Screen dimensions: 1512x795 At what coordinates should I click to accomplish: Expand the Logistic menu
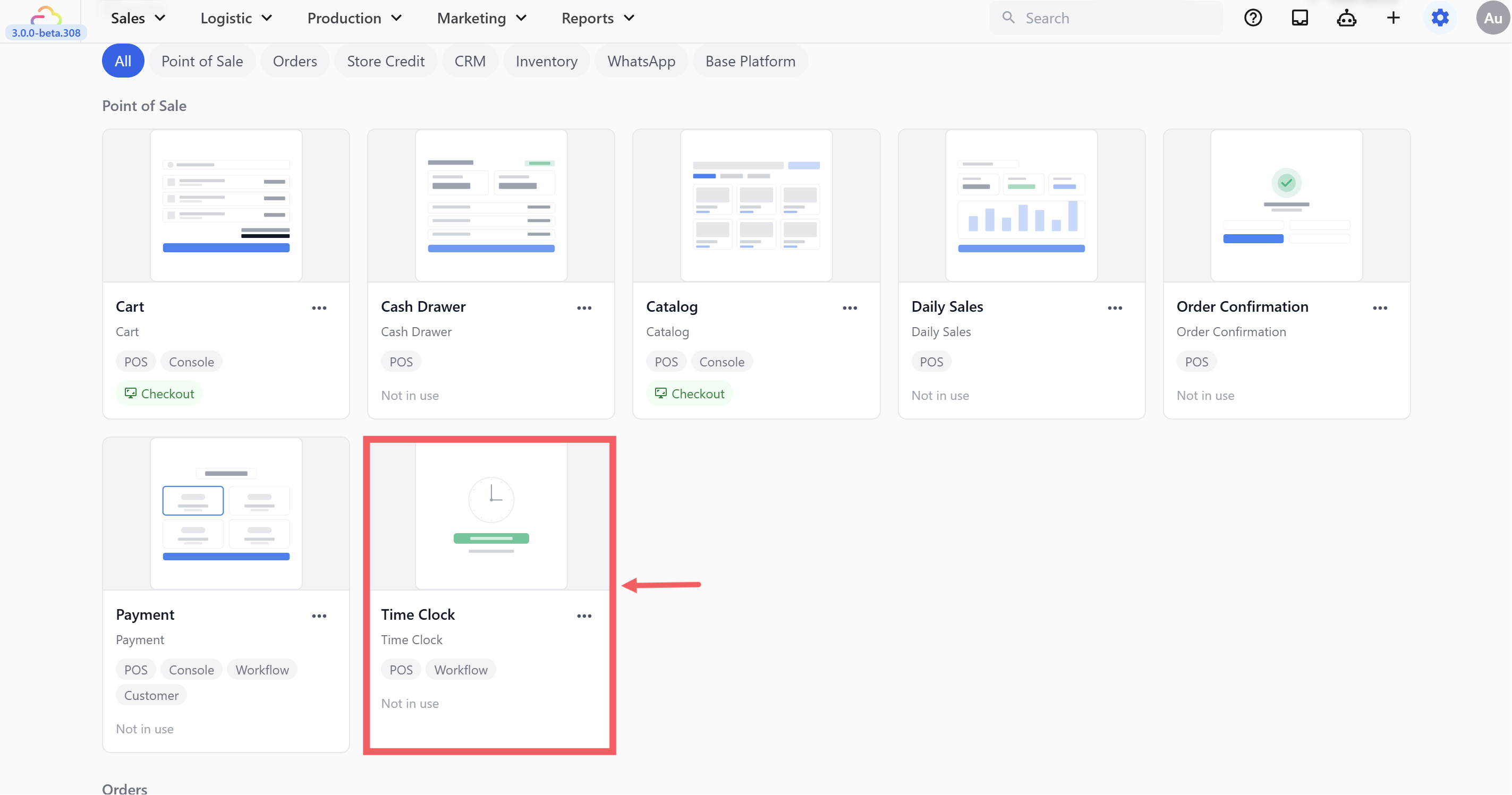click(236, 18)
